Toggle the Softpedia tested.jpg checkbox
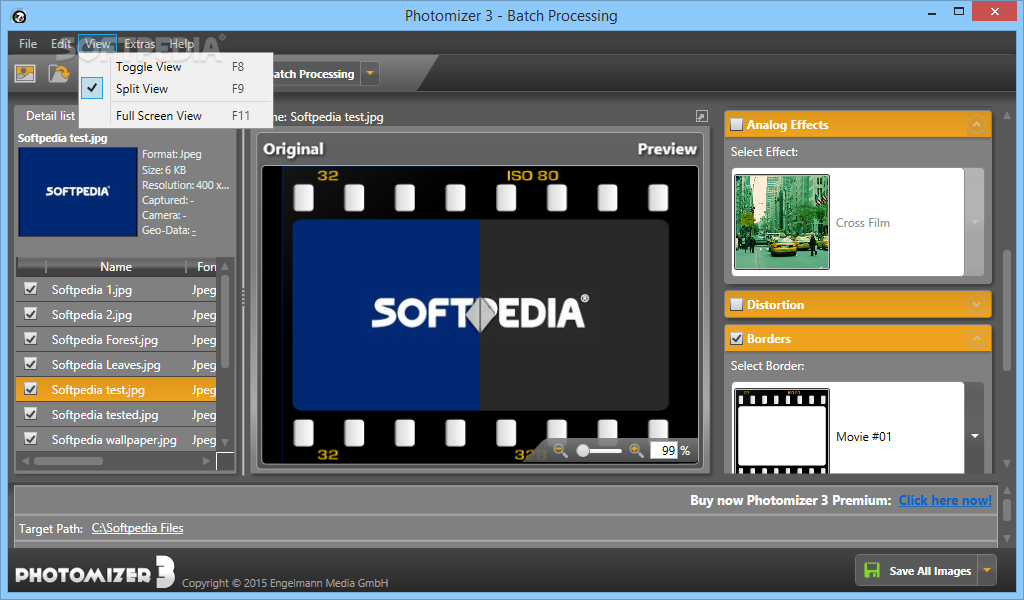 pyautogui.click(x=30, y=413)
